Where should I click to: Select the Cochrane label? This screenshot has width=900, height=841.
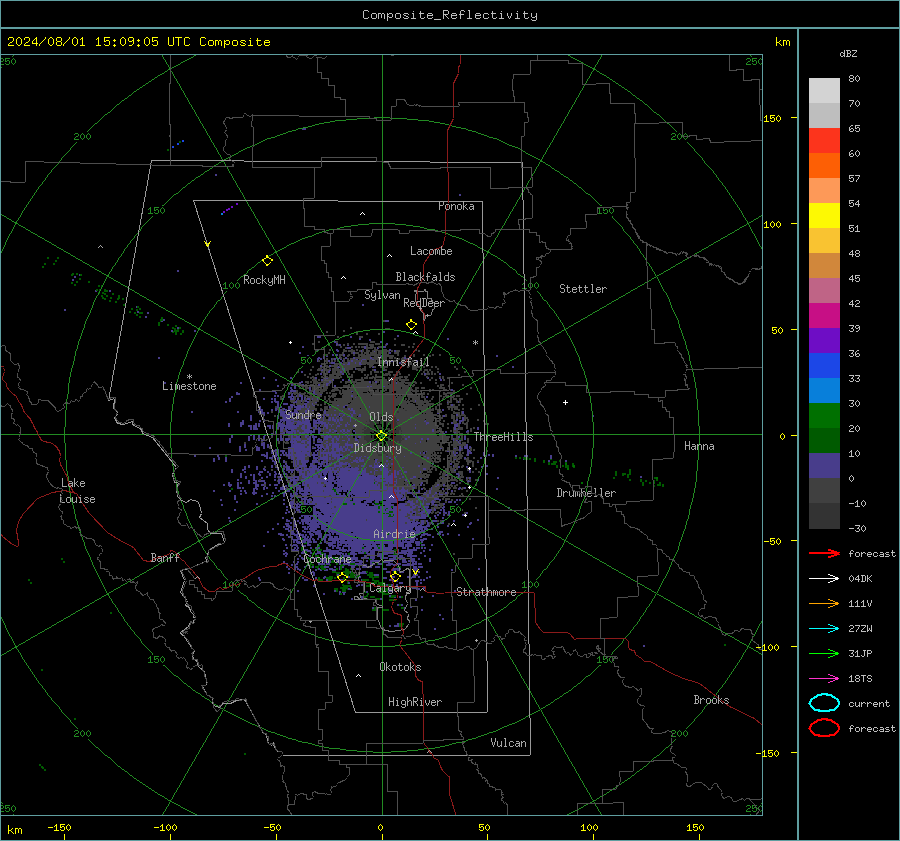tap(327, 559)
